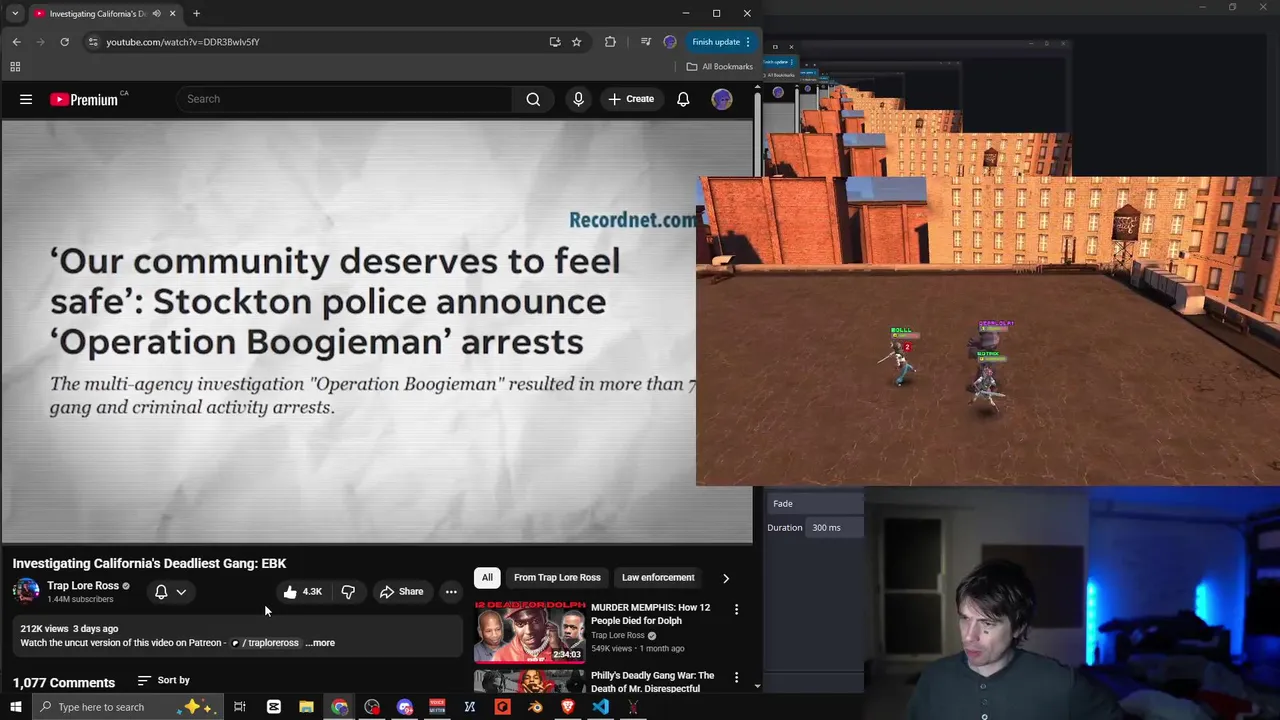Screen dimensions: 1280x720
Task: Switch to OBS Studio on the taskbar
Action: (372, 707)
